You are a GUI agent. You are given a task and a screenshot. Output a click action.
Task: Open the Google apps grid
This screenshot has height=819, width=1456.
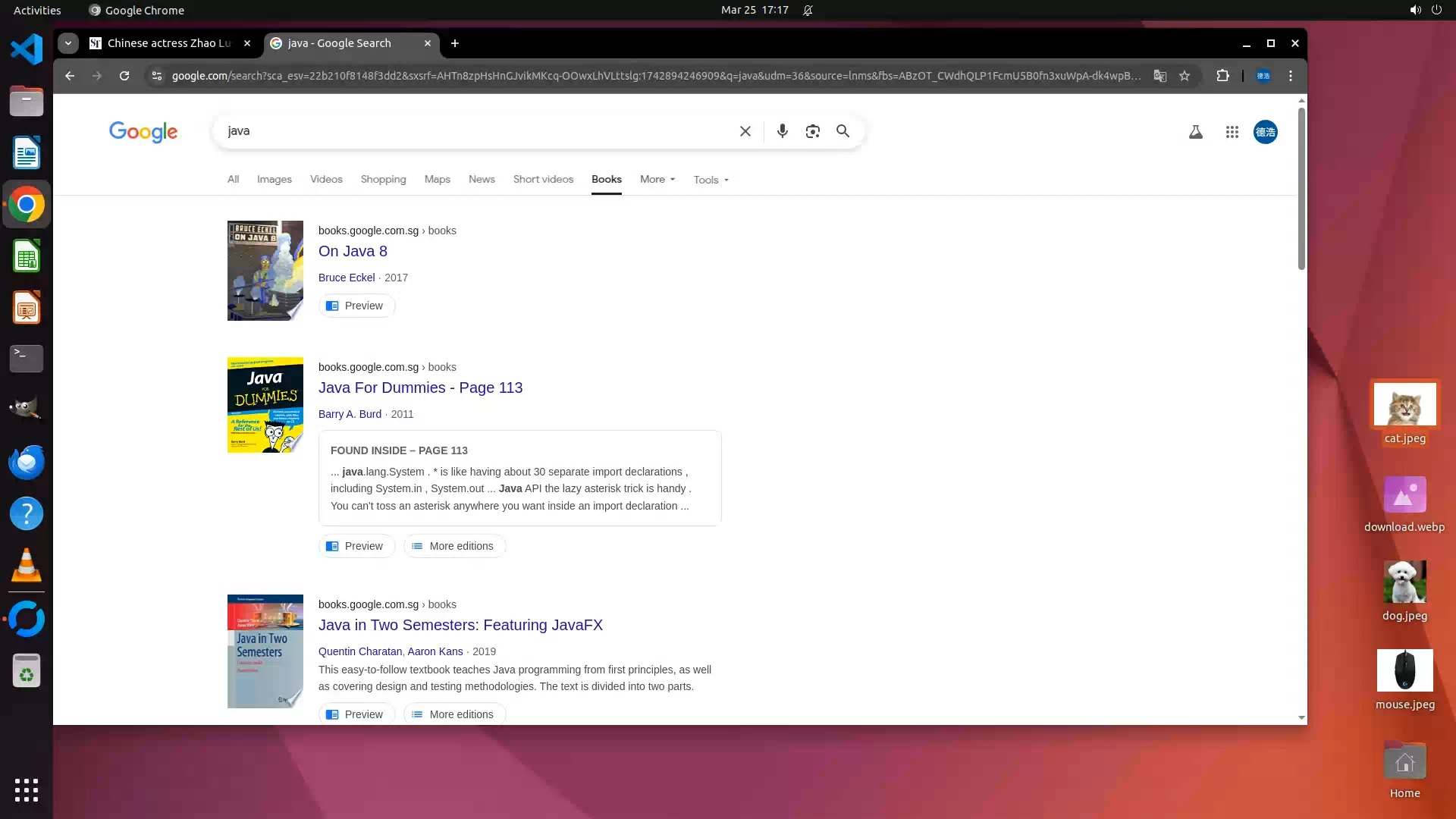point(1232,132)
